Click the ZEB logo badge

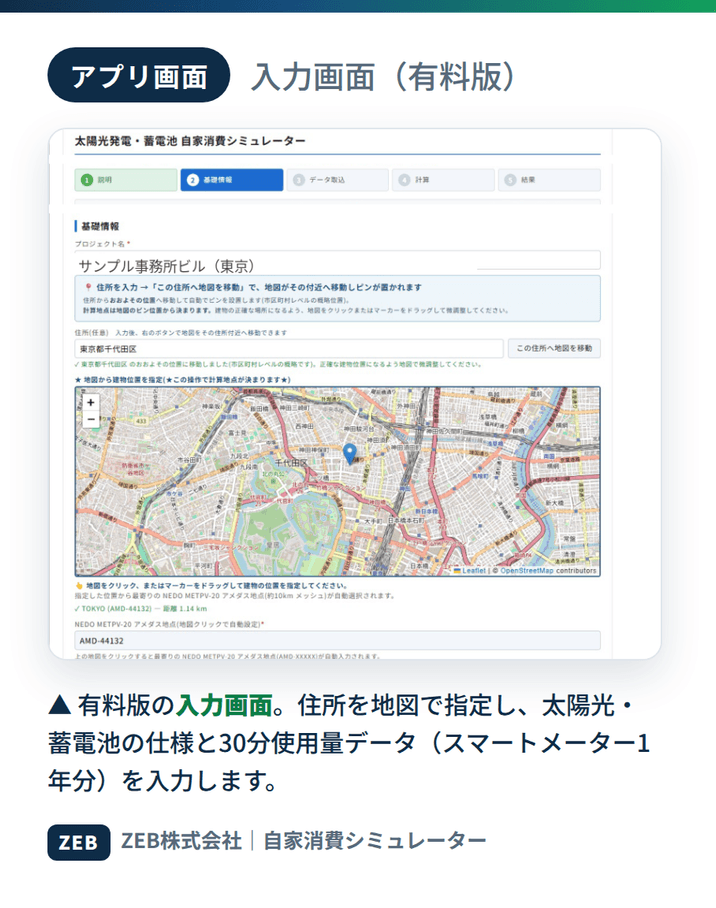pyautogui.click(x=79, y=842)
